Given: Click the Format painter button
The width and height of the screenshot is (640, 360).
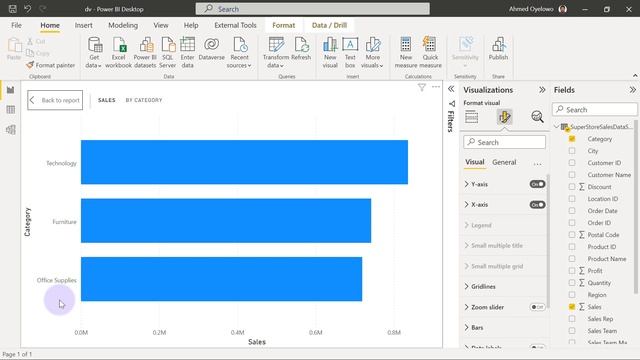Looking at the screenshot, I should (x=51, y=65).
